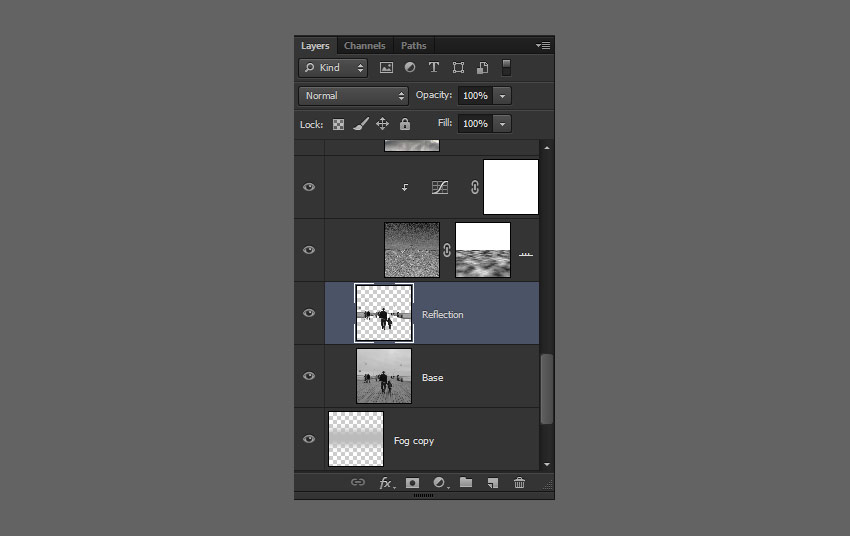Click the Opacity value field
Viewport: 850px width, 536px height.
tap(475, 96)
